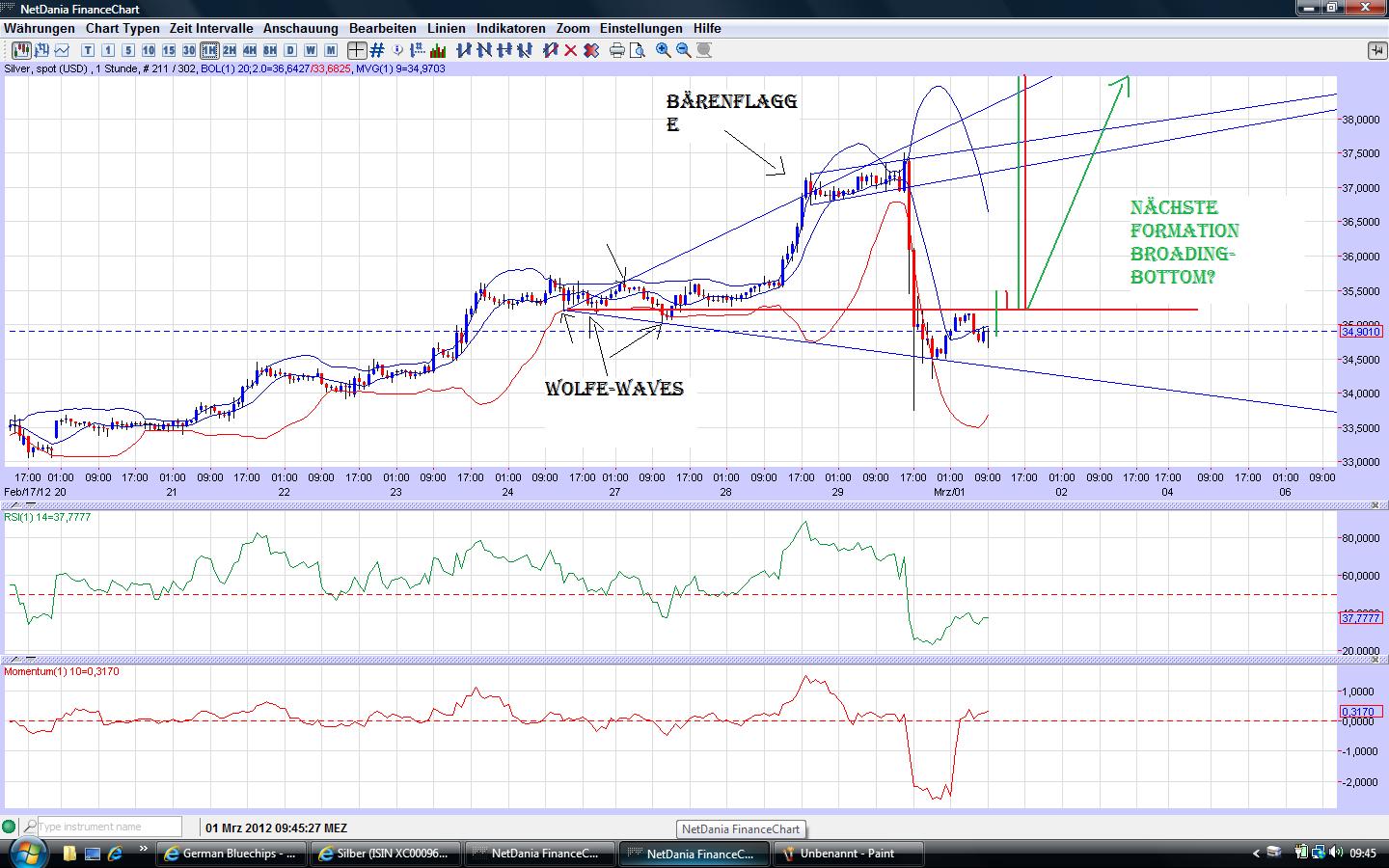Click the red X delete icon
The height and width of the screenshot is (868, 1389).
tap(571, 50)
